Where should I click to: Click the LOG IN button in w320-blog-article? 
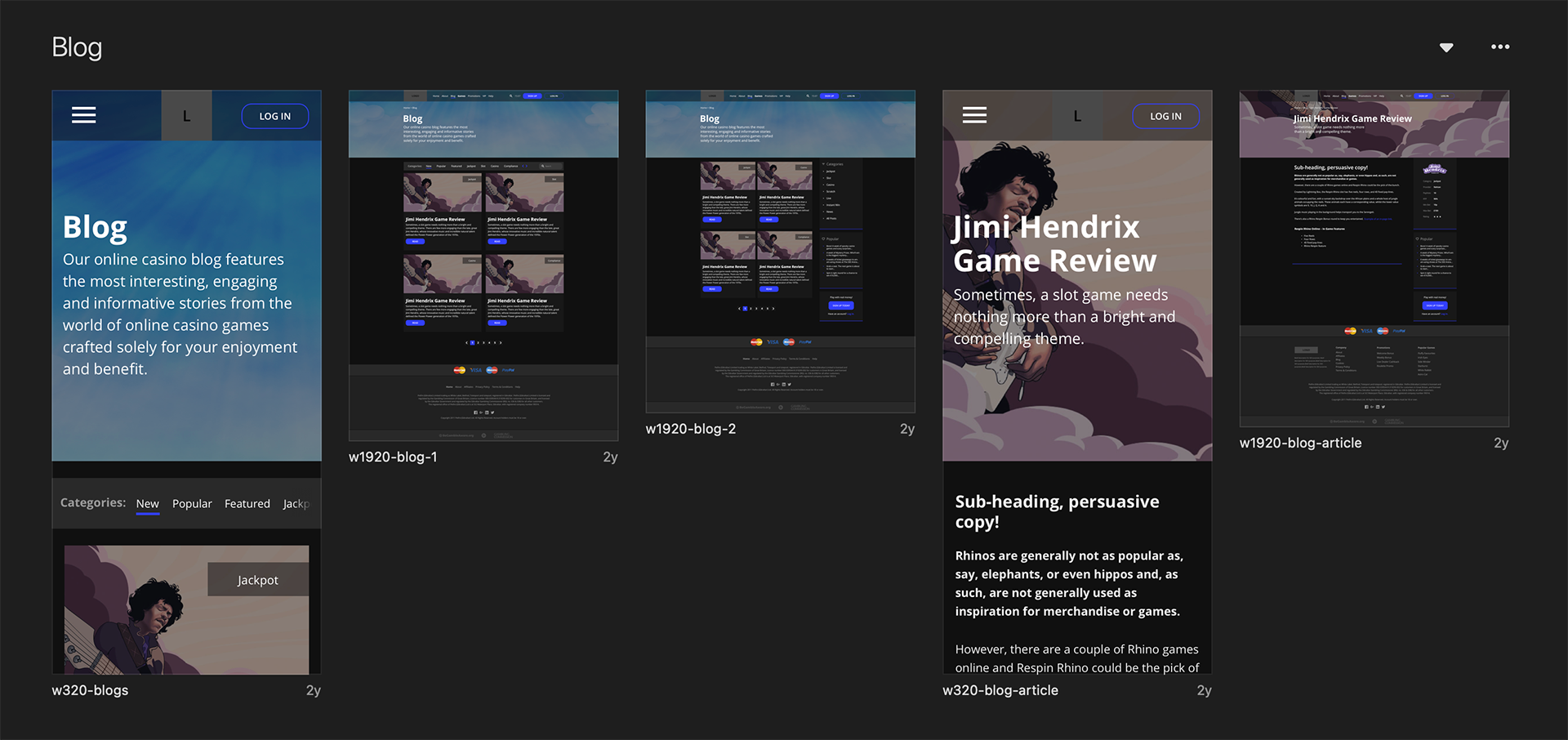pos(1165,116)
